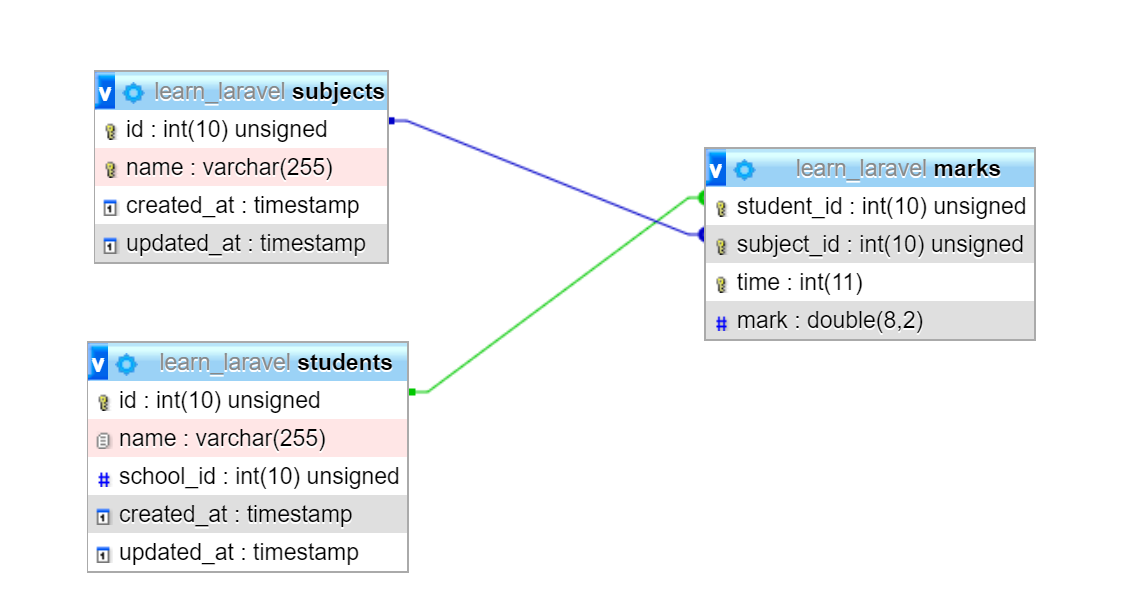Screen dimensions: 1130x606
Task: Select the learn_laravel students table title
Action: pyautogui.click(x=276, y=362)
